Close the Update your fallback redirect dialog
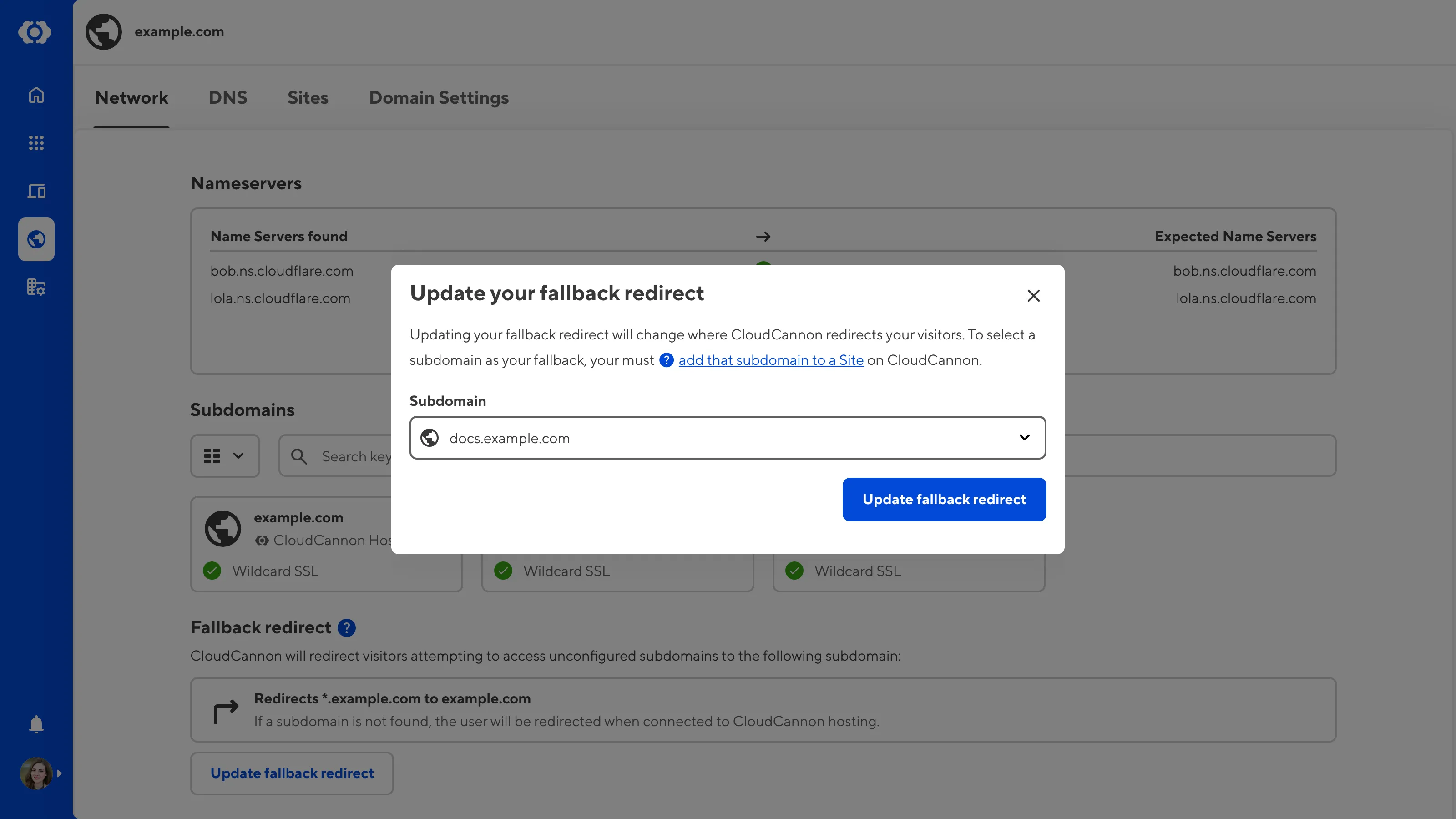The width and height of the screenshot is (1456, 819). tap(1033, 295)
